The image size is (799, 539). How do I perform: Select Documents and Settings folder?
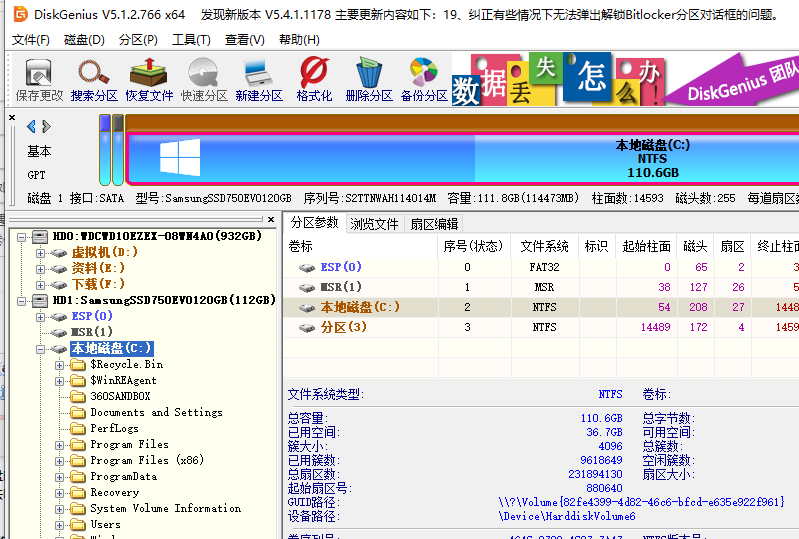tap(156, 412)
